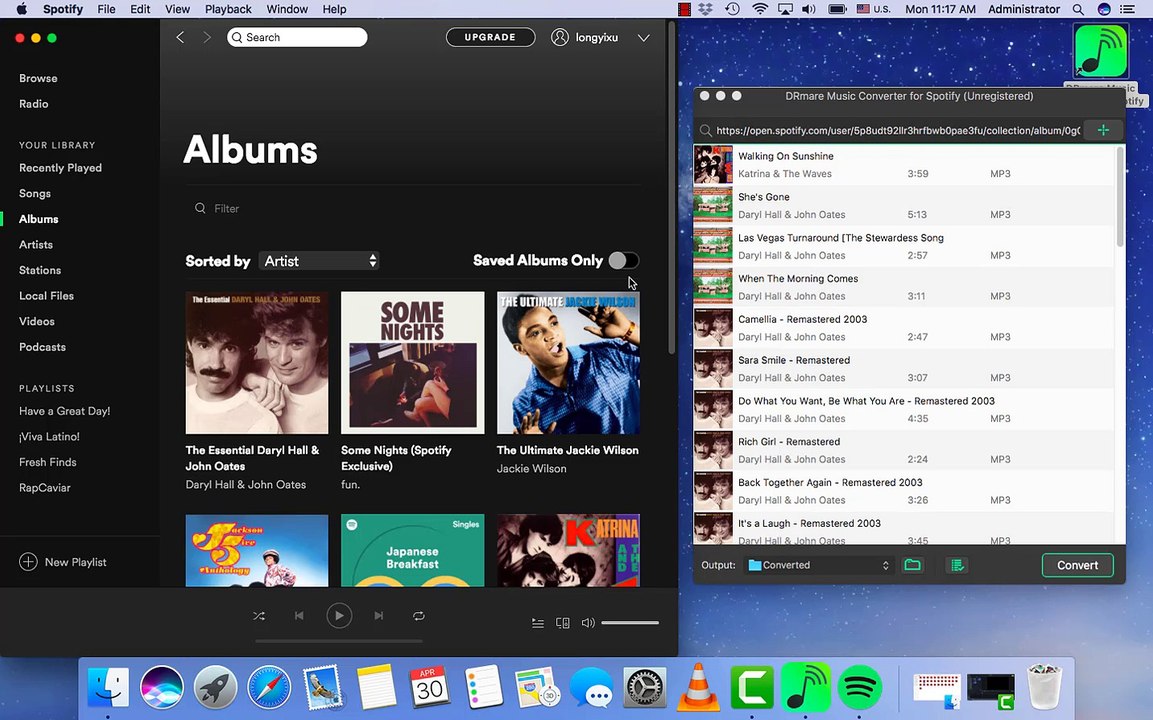This screenshot has width=1153, height=720.
Task: Select the Walking On Sunshine track row
Action: (x=904, y=165)
